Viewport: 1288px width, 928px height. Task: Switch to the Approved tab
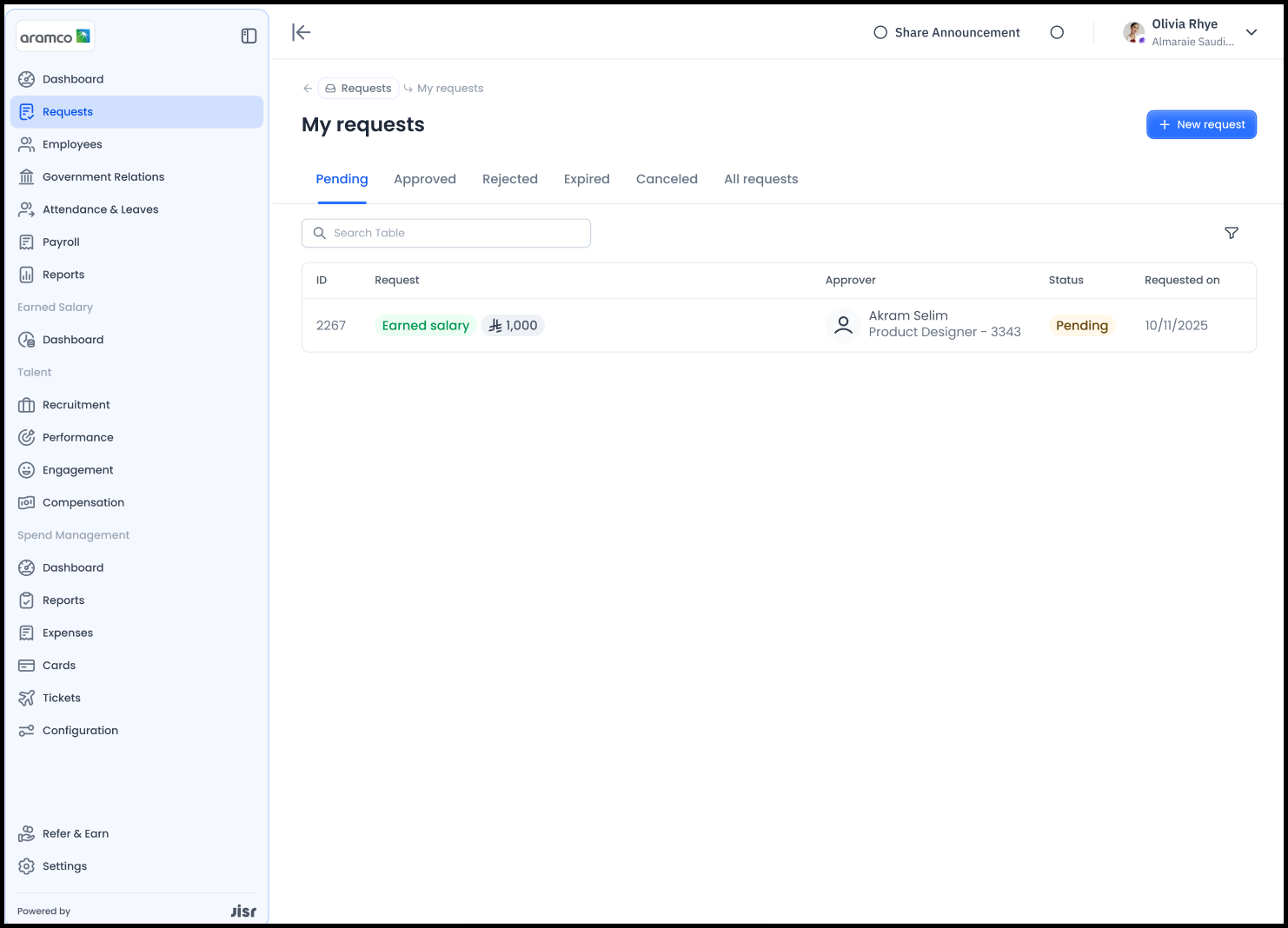pyautogui.click(x=424, y=179)
